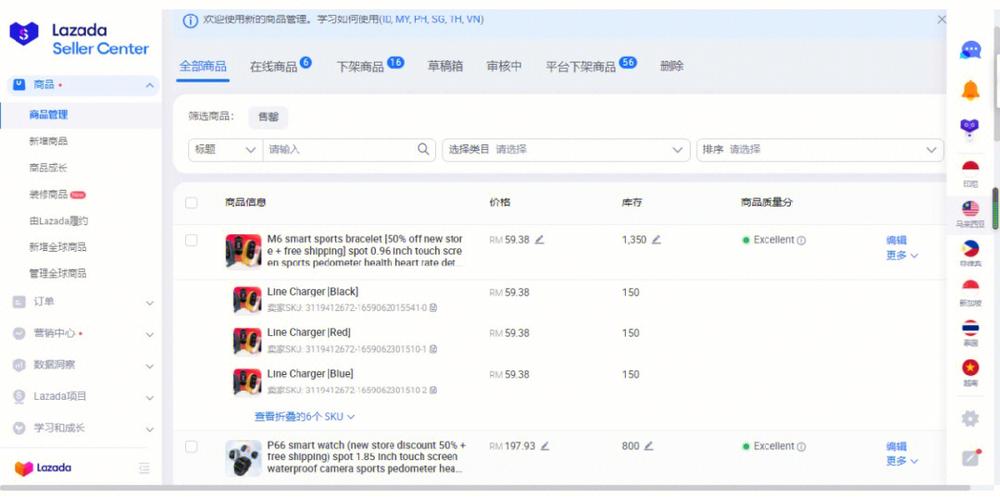Viewport: 1000px width, 500px height.
Task: Click 编辑 for P66 smart watch
Action: tap(896, 446)
